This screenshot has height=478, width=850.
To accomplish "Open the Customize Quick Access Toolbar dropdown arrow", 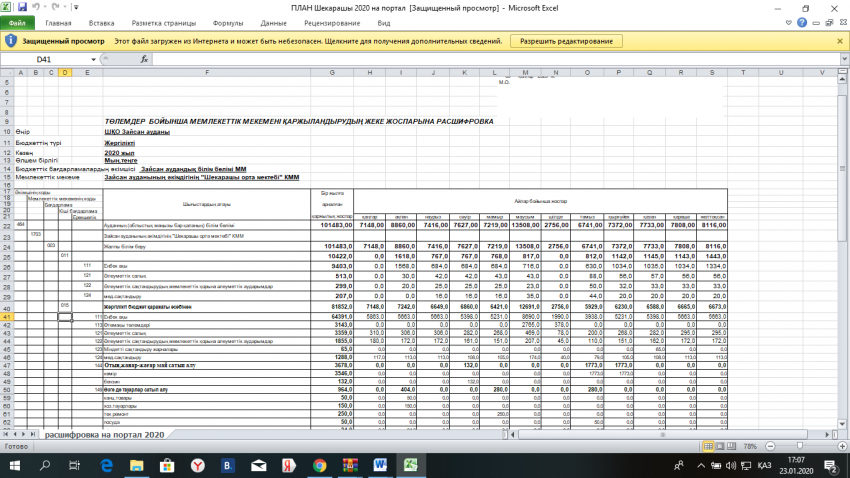I will coord(76,8).
